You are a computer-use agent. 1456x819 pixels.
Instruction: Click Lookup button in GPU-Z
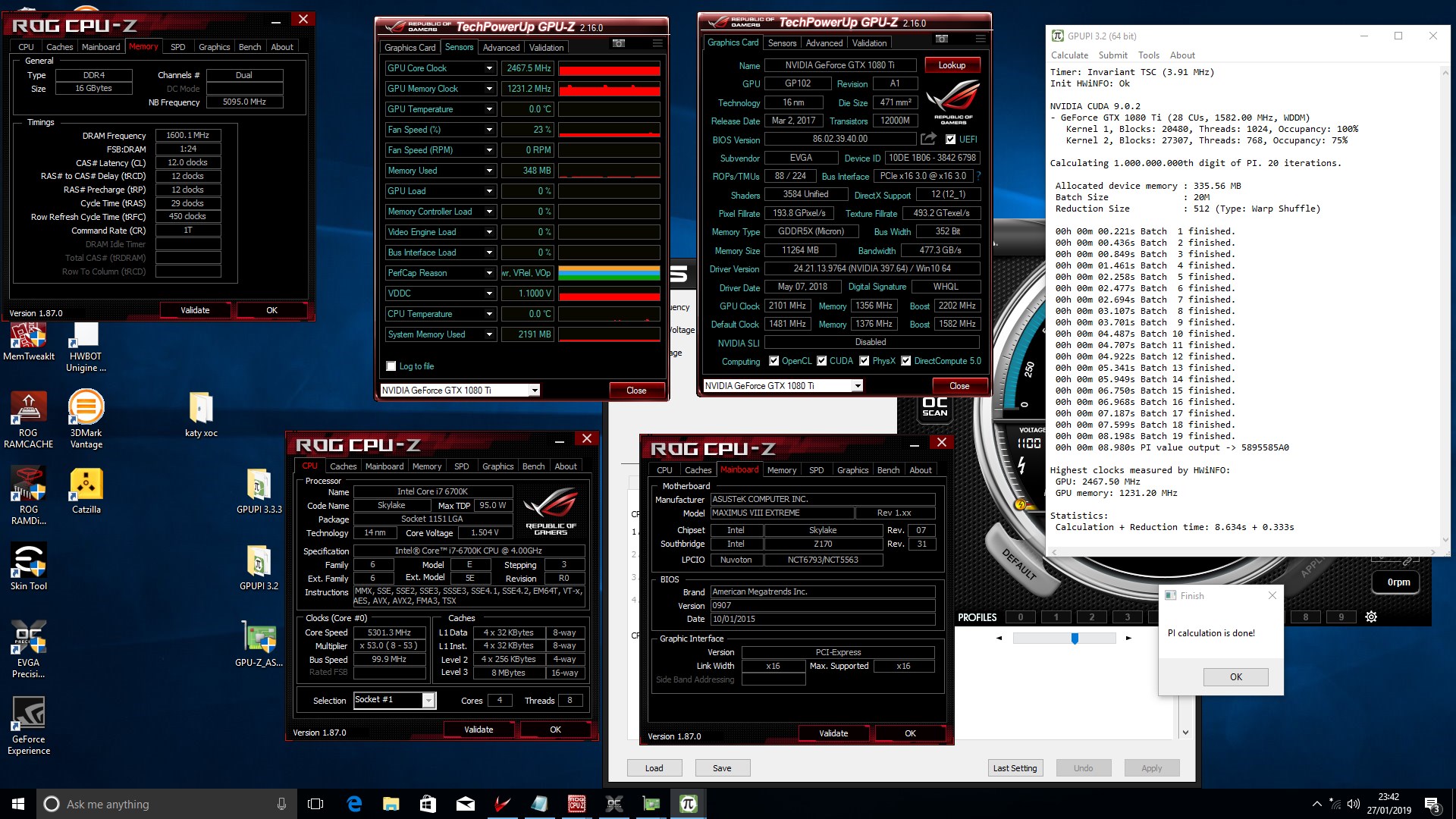coord(952,65)
